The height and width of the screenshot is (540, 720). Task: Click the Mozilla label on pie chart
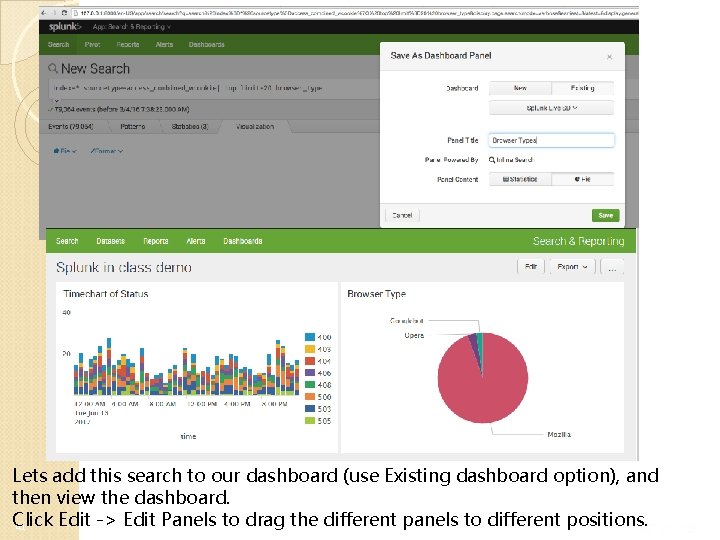click(559, 434)
